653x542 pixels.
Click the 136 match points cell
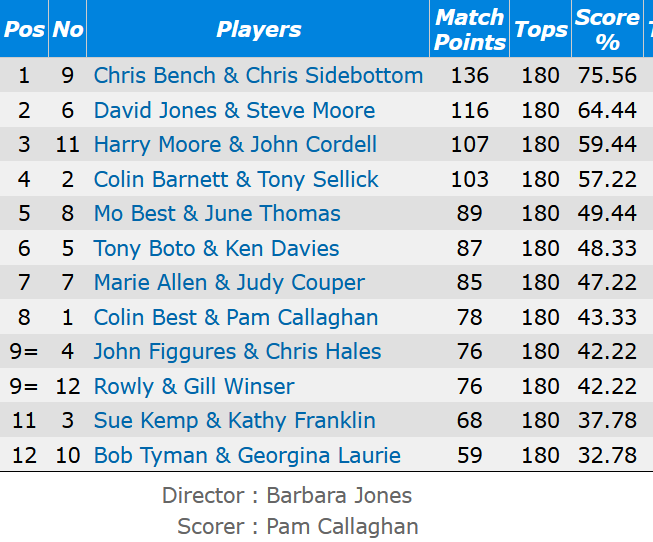pos(470,76)
